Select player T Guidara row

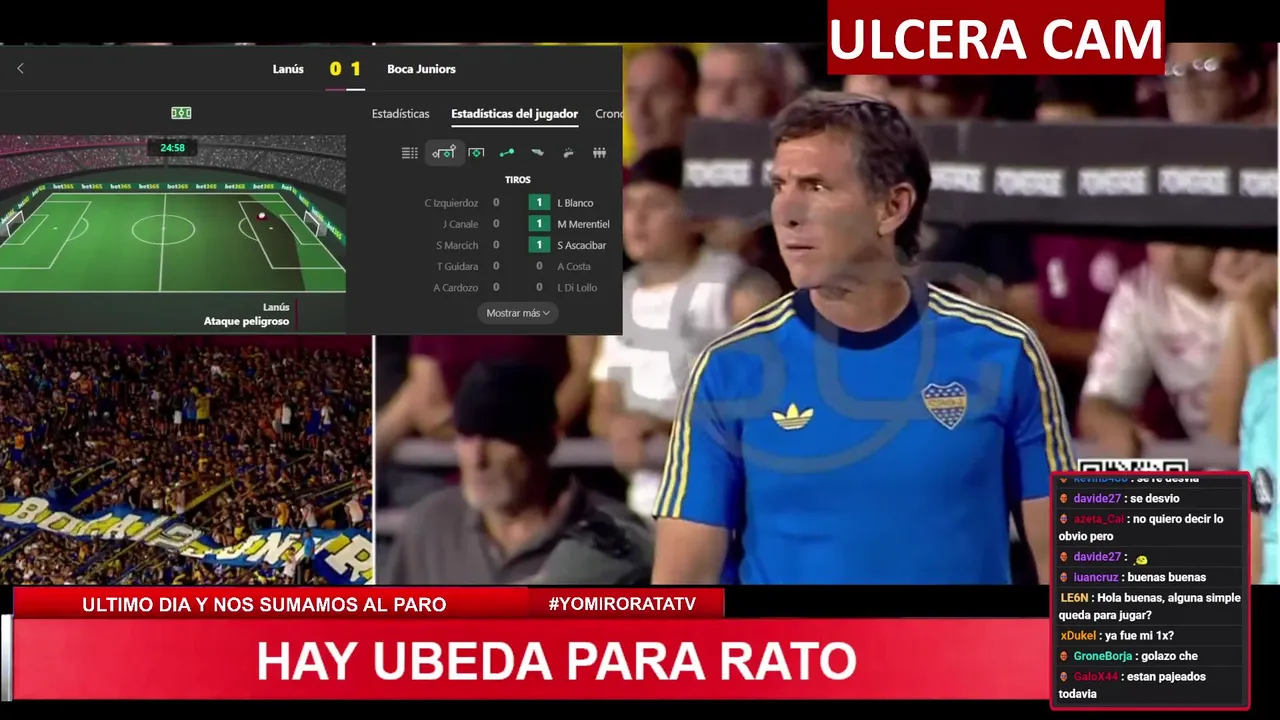(468, 266)
